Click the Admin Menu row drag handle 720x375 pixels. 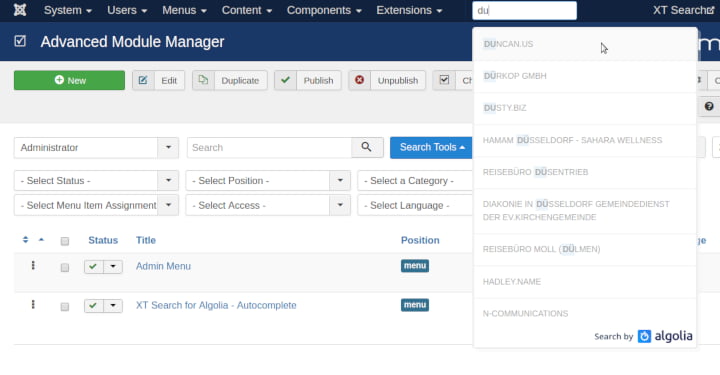[x=33, y=266]
